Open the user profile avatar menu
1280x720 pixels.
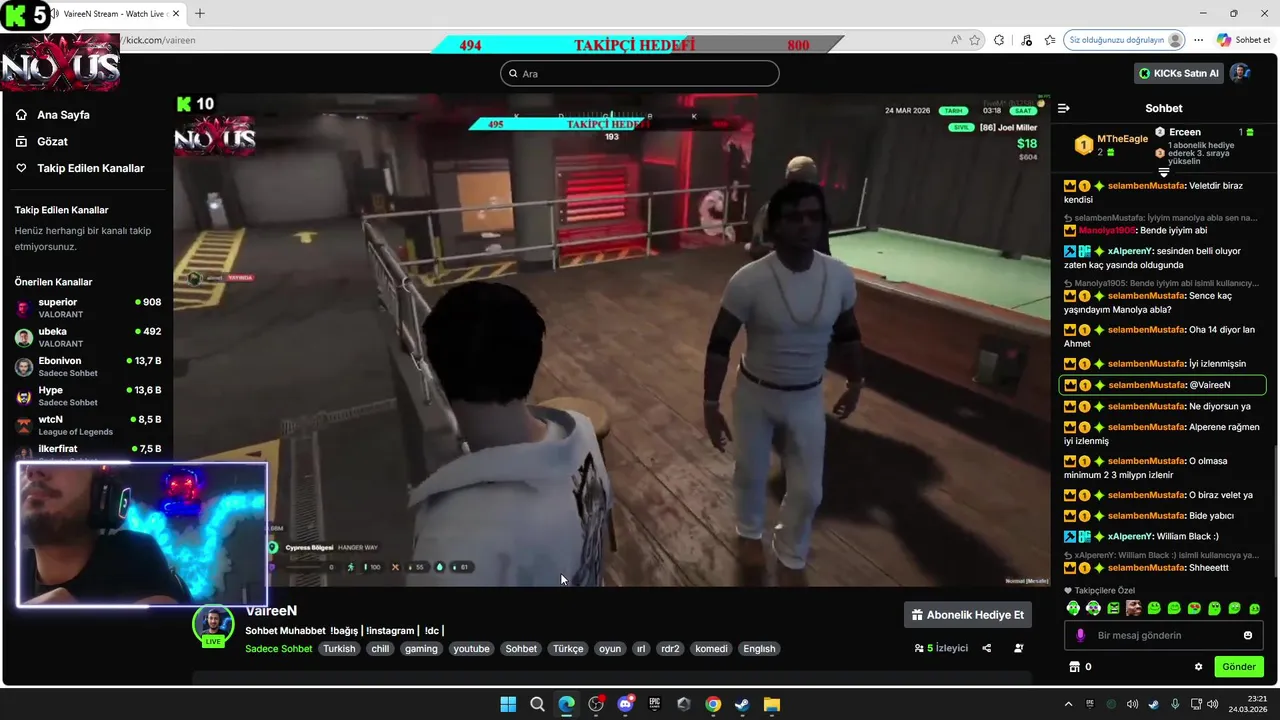[x=1240, y=73]
